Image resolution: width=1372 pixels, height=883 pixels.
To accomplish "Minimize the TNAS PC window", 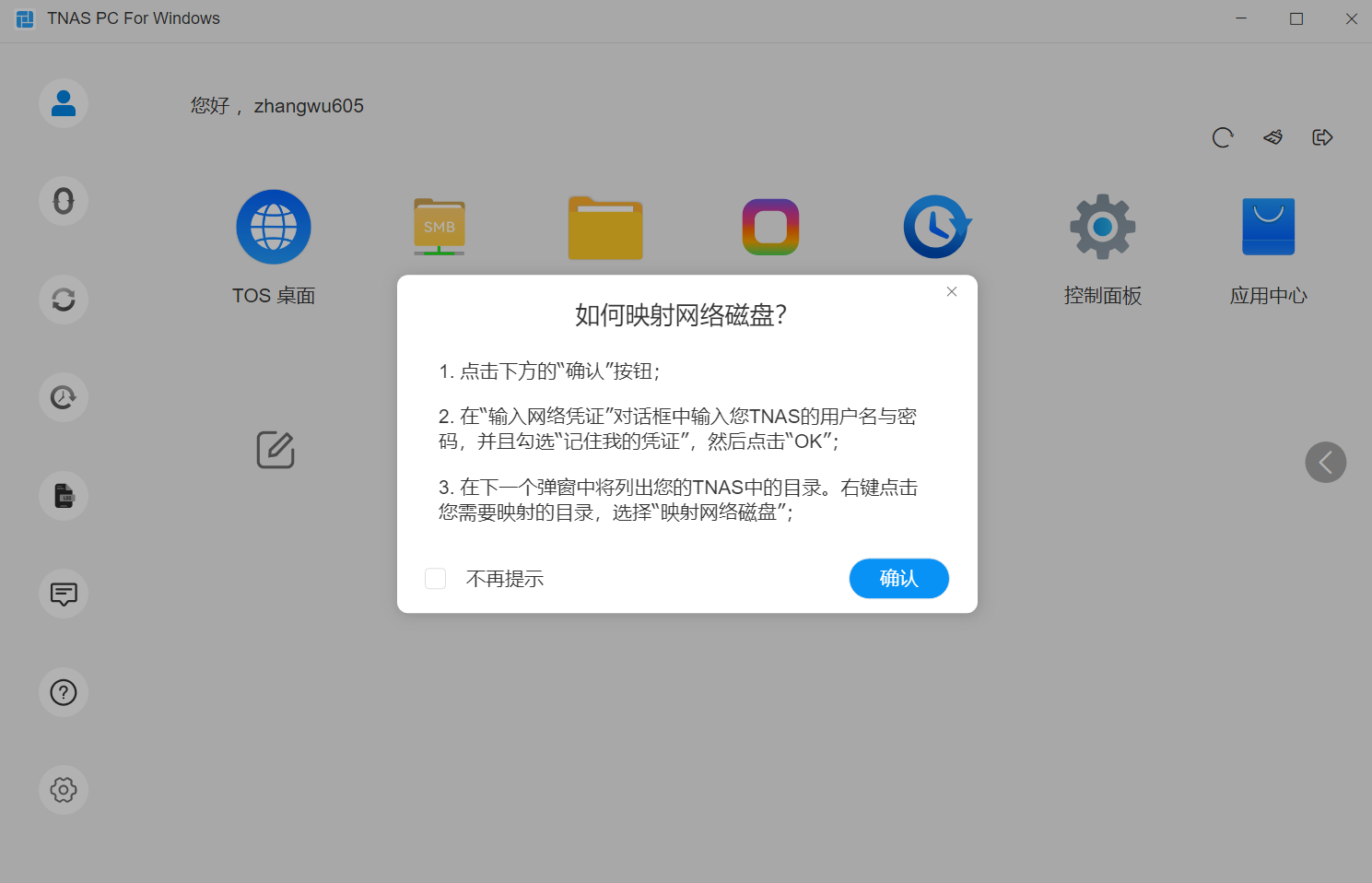I will (x=1241, y=18).
